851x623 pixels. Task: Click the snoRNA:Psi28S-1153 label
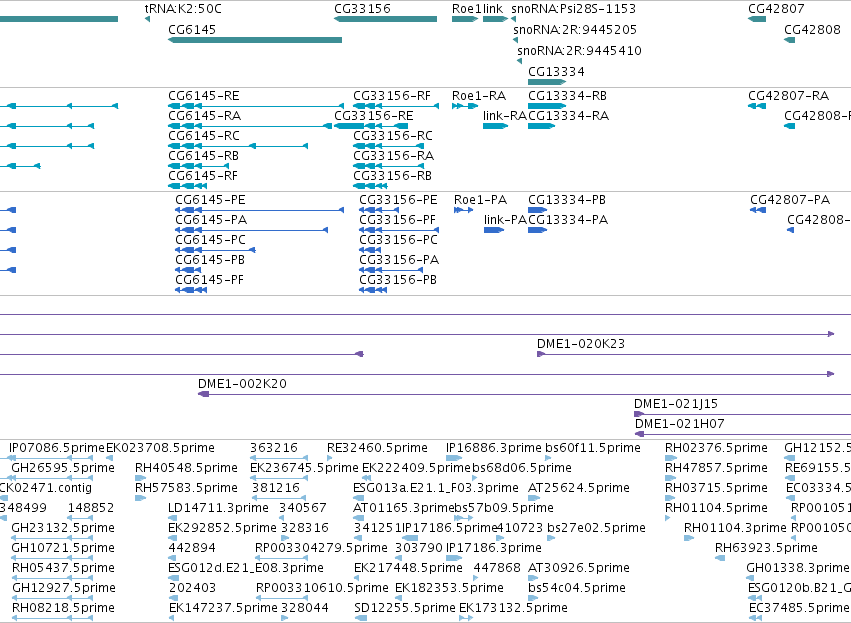(574, 9)
